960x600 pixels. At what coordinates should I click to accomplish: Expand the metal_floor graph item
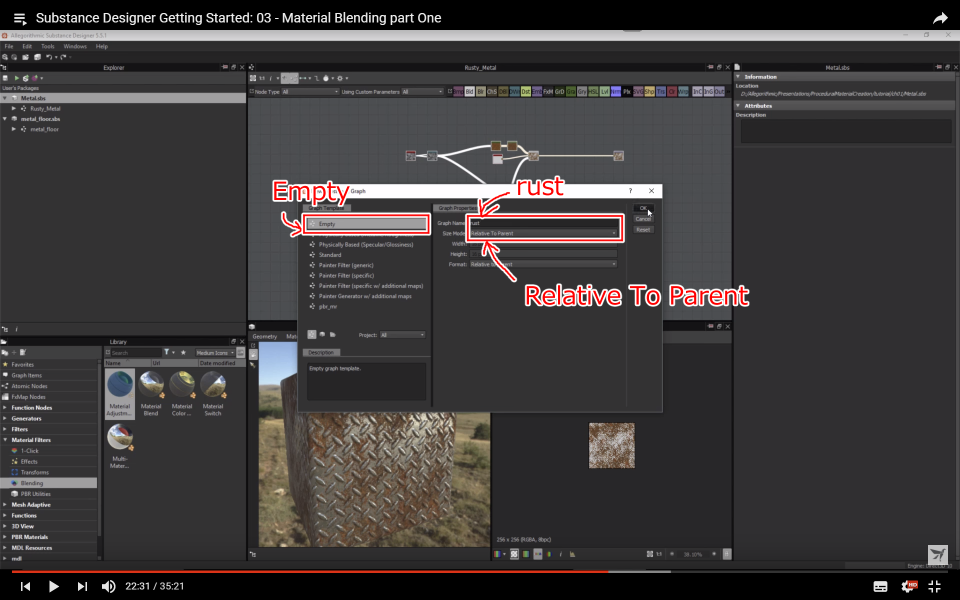point(14,129)
